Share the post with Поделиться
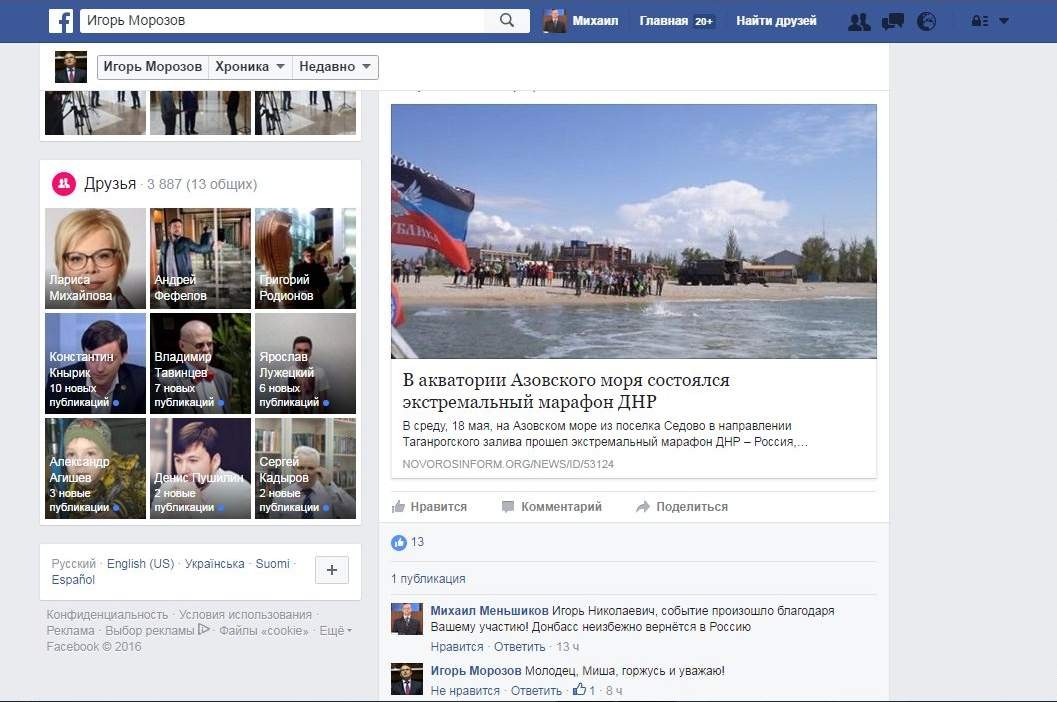This screenshot has width=1057, height=702. click(x=681, y=507)
